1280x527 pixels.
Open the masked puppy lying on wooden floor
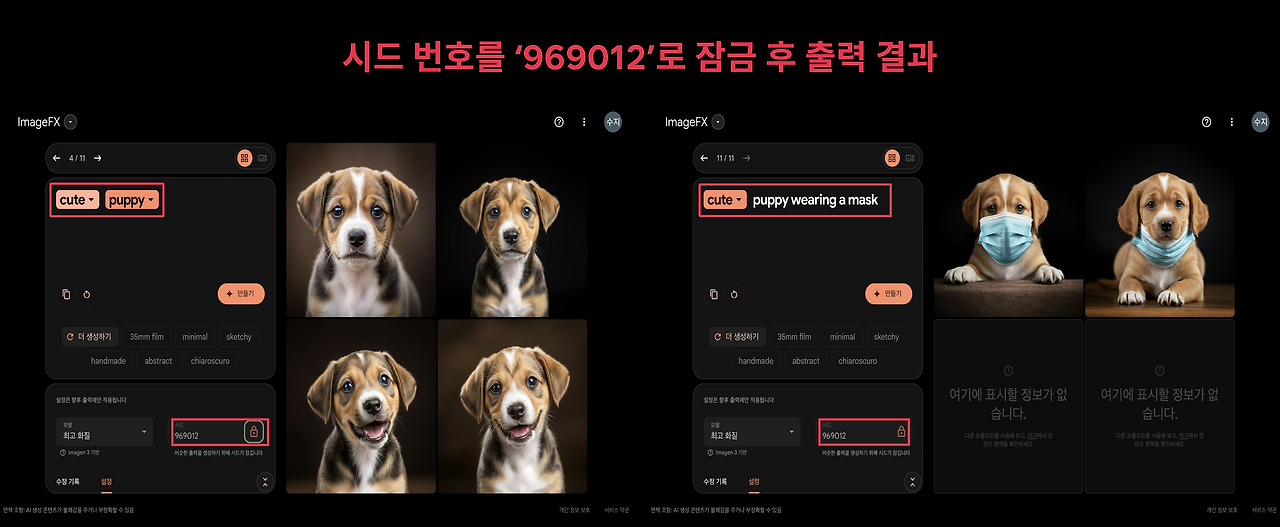click(x=1160, y=230)
